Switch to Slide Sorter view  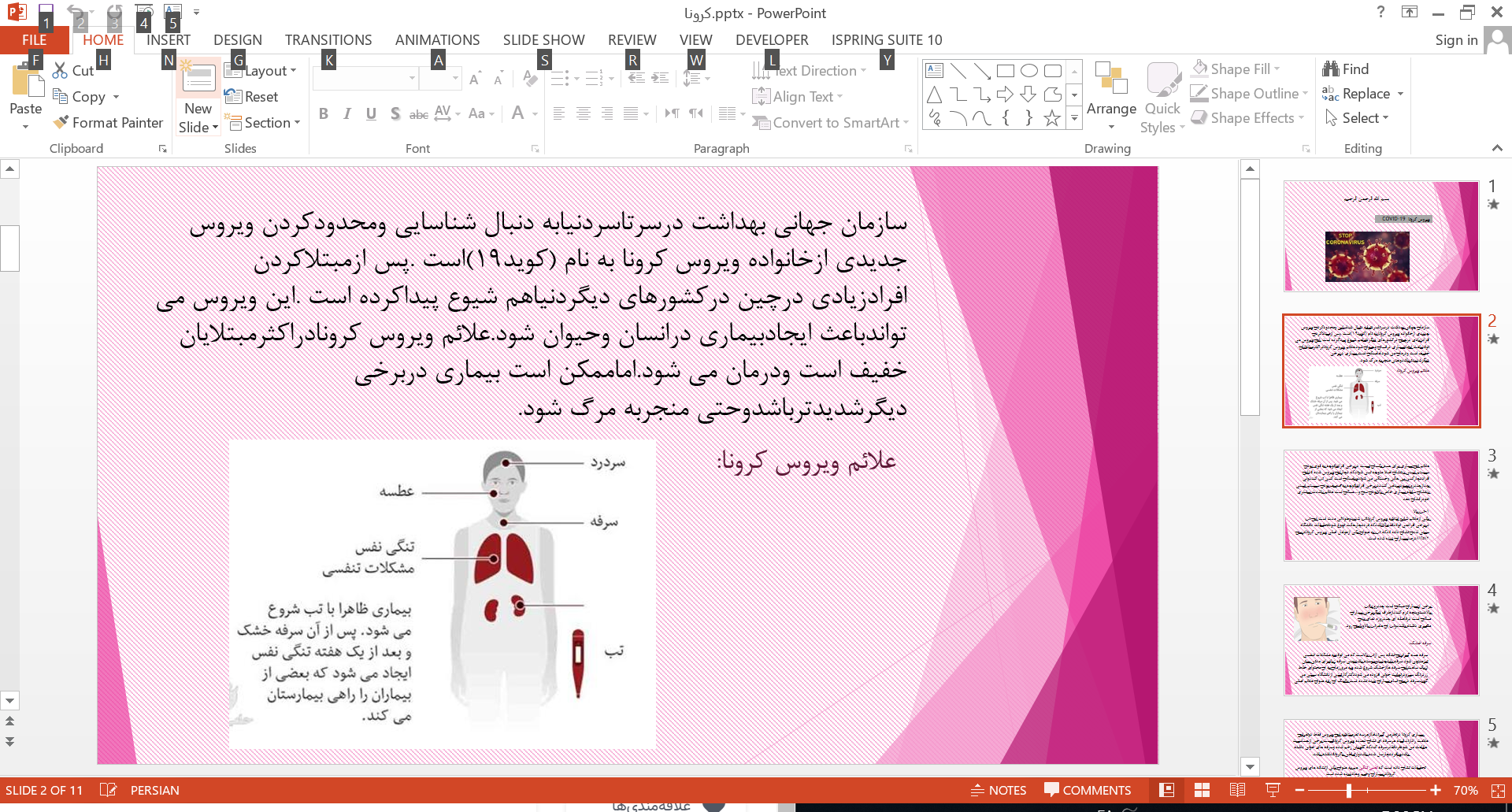tap(1202, 790)
